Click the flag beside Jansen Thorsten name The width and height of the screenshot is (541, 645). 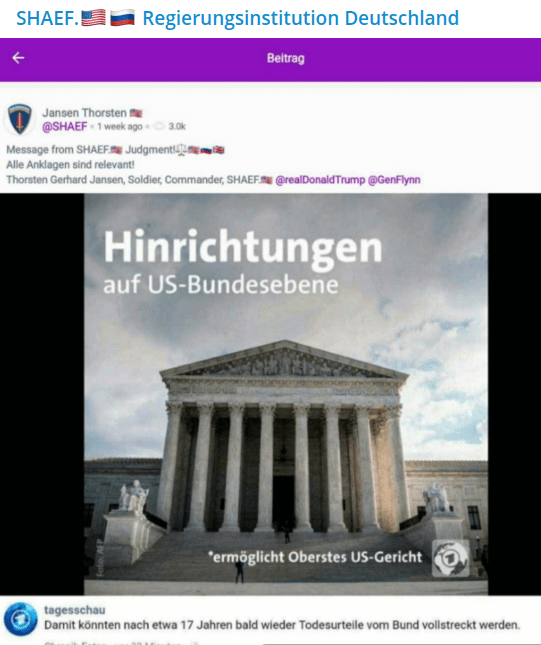coord(136,113)
